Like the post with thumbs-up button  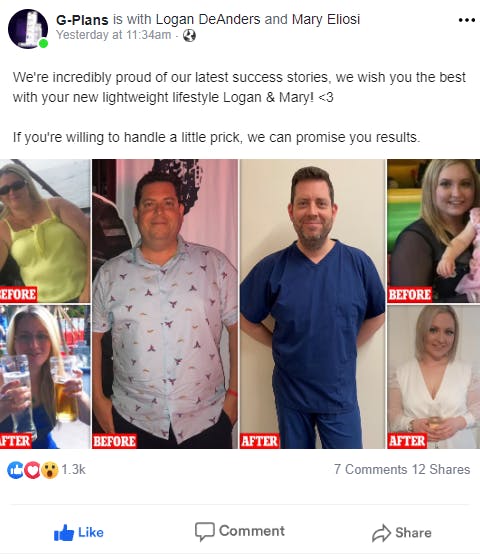tap(79, 532)
